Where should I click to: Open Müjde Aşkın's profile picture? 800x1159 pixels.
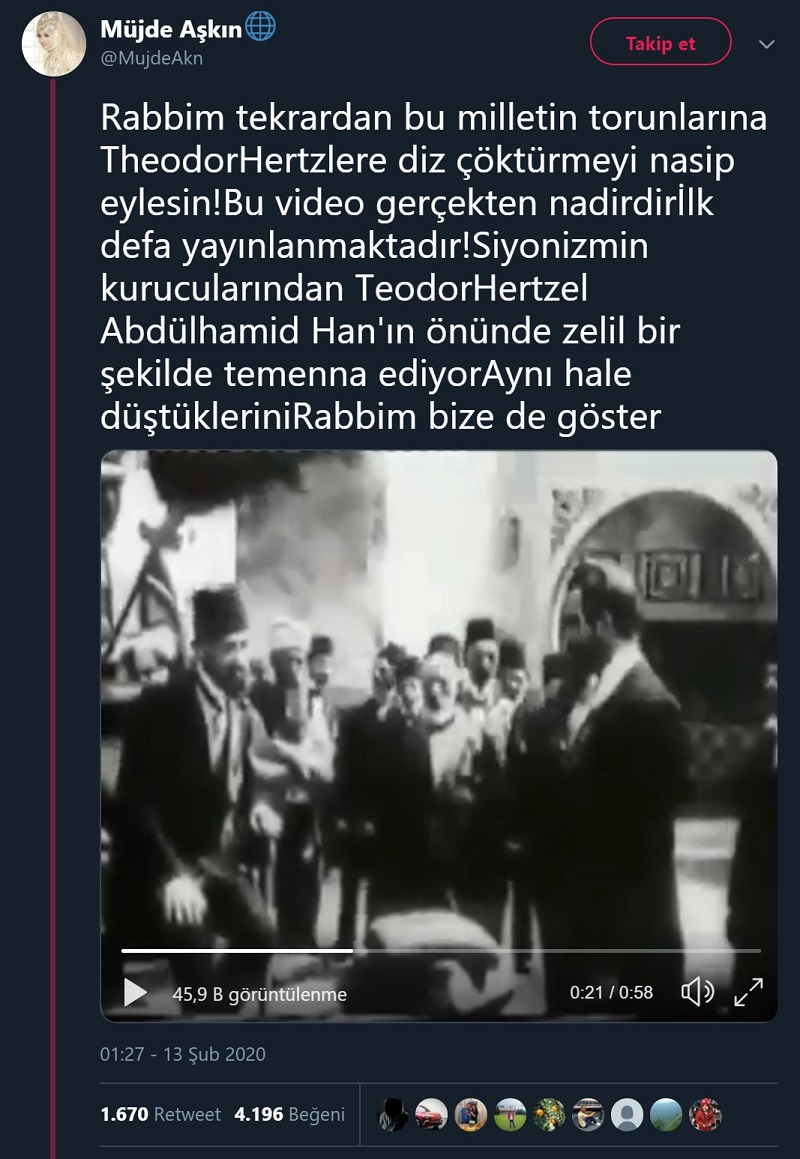pyautogui.click(x=54, y=44)
